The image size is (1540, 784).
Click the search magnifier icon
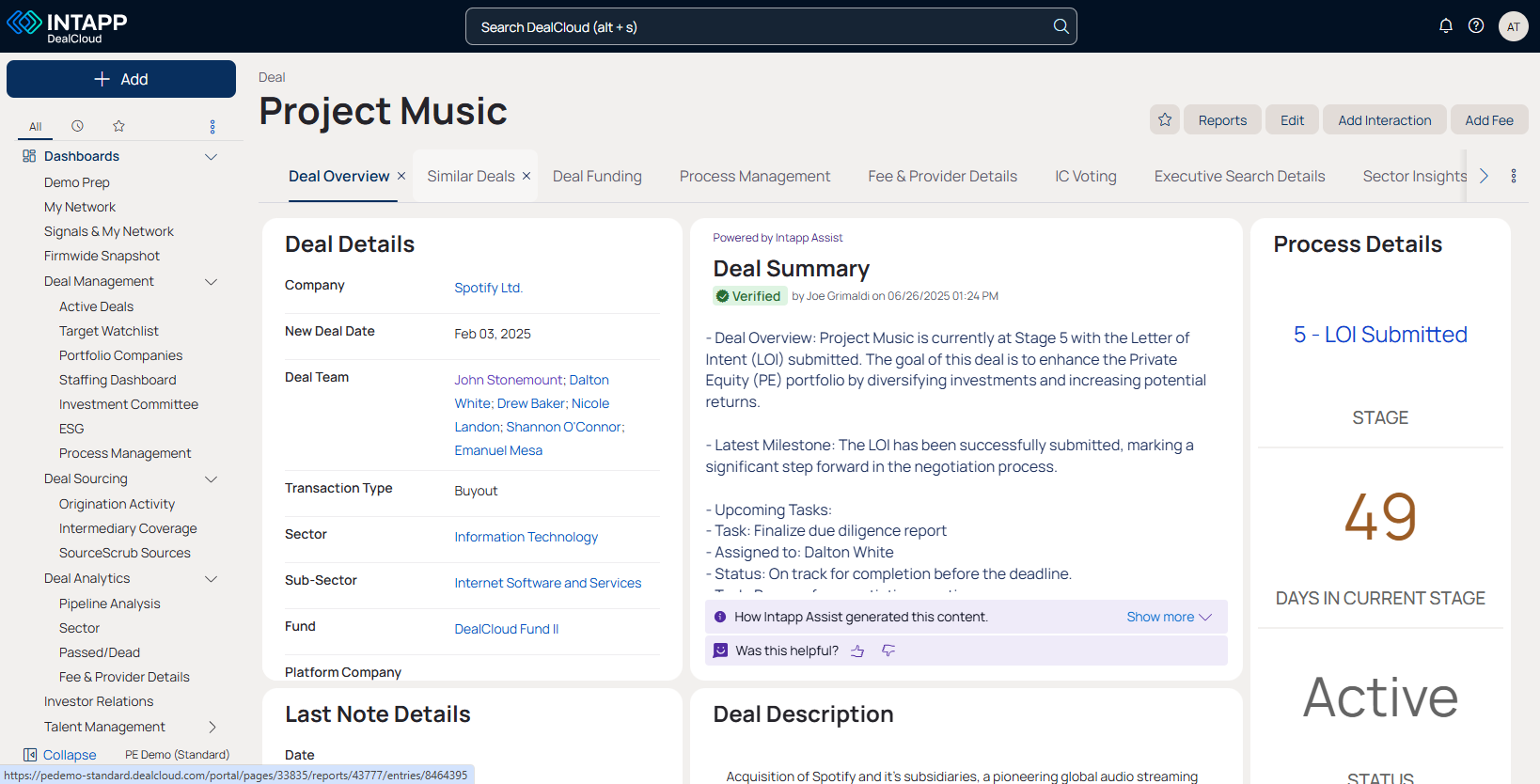(1061, 26)
